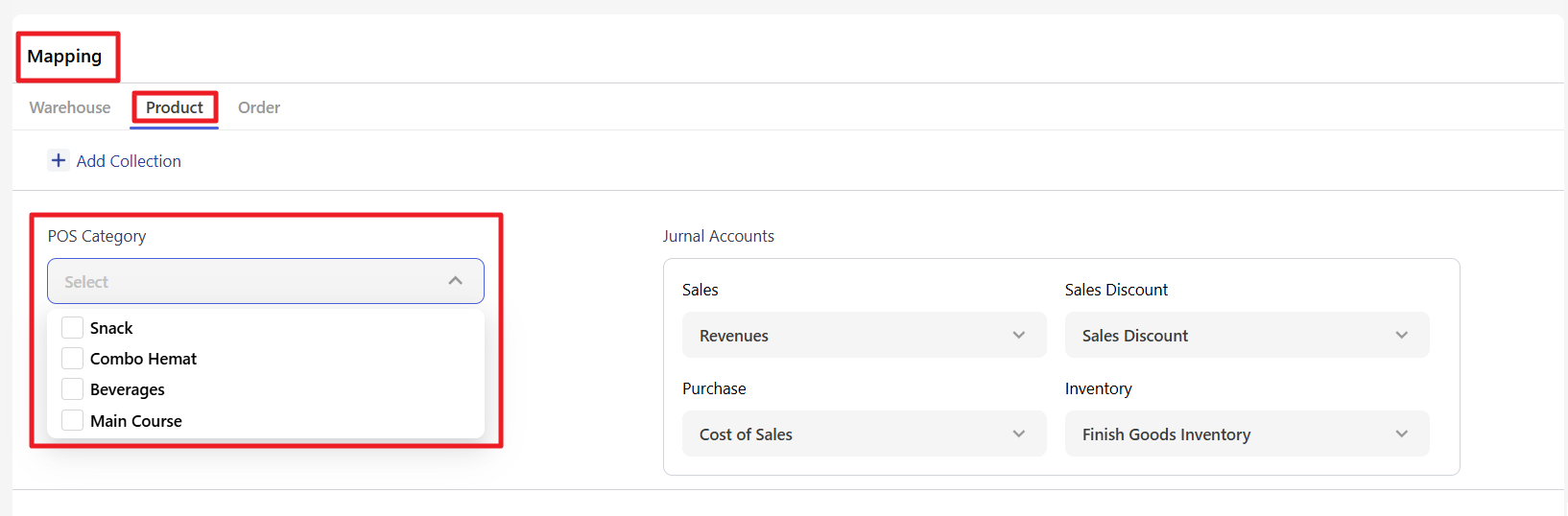Image resolution: width=1568 pixels, height=516 pixels.
Task: Click the chevron arrow in the Cost of Sales field
Action: click(1018, 434)
